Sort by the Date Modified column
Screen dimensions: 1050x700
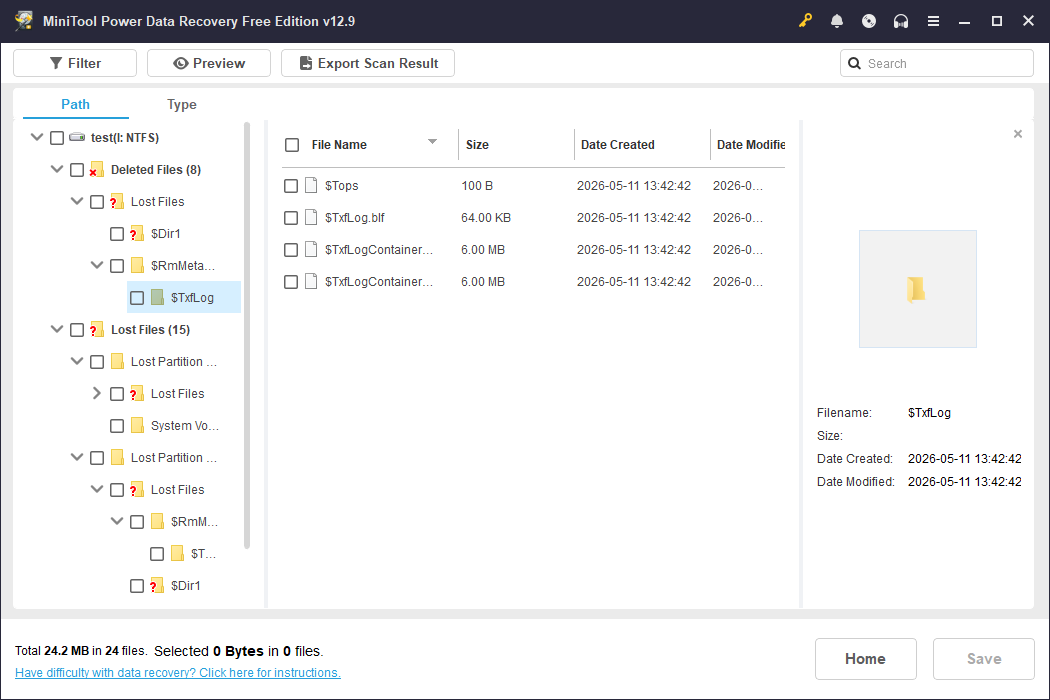(x=751, y=145)
